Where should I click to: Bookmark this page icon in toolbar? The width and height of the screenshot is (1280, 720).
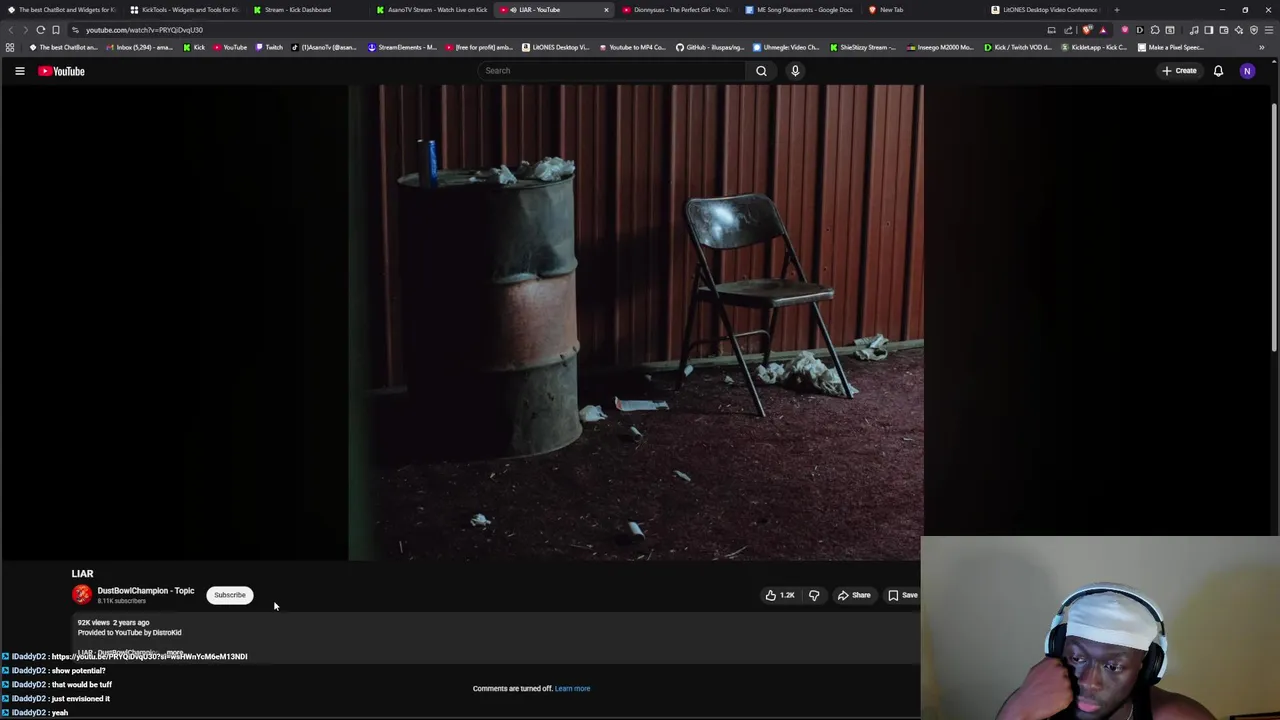(x=56, y=30)
